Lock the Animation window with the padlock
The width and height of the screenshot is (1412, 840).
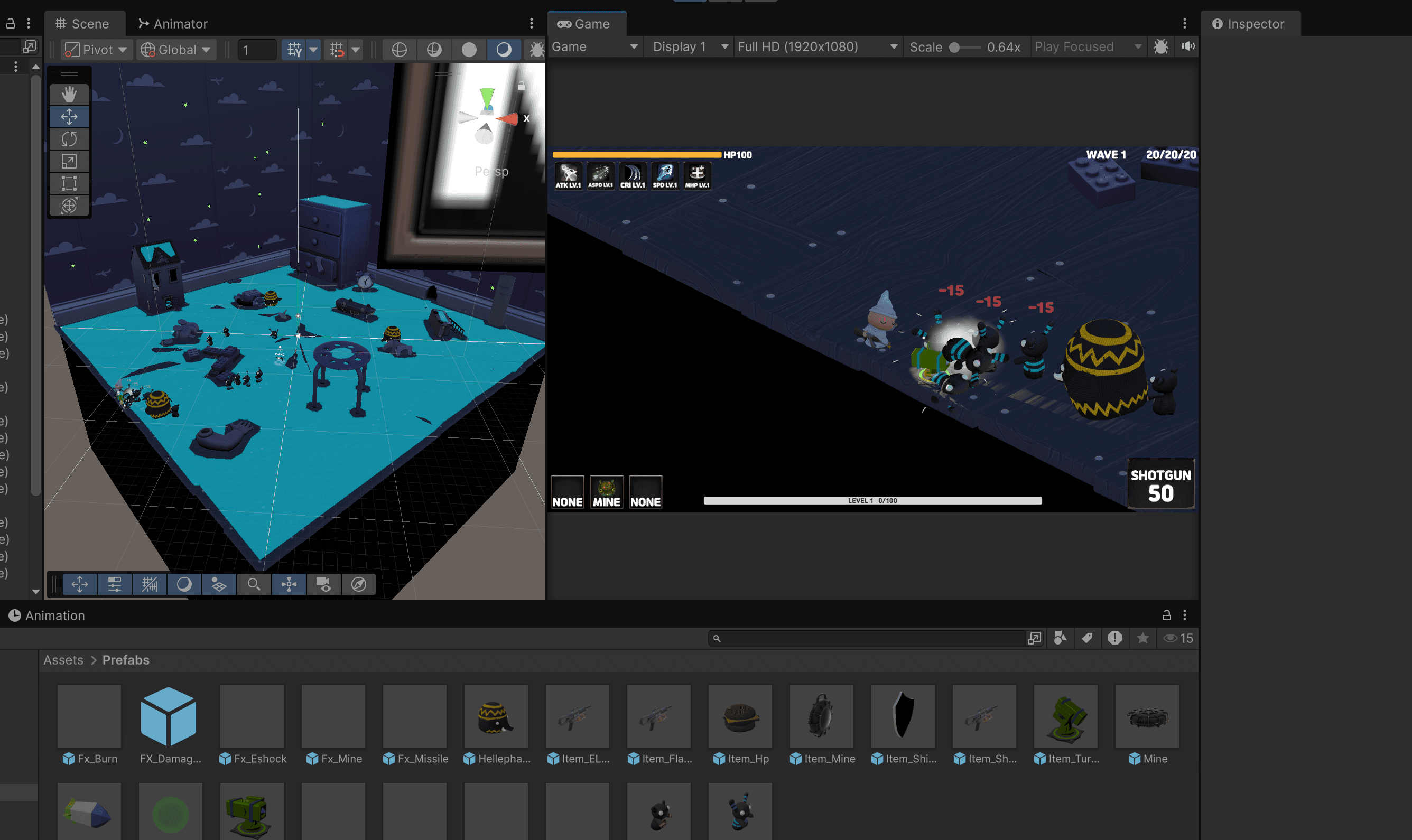pyautogui.click(x=1166, y=615)
